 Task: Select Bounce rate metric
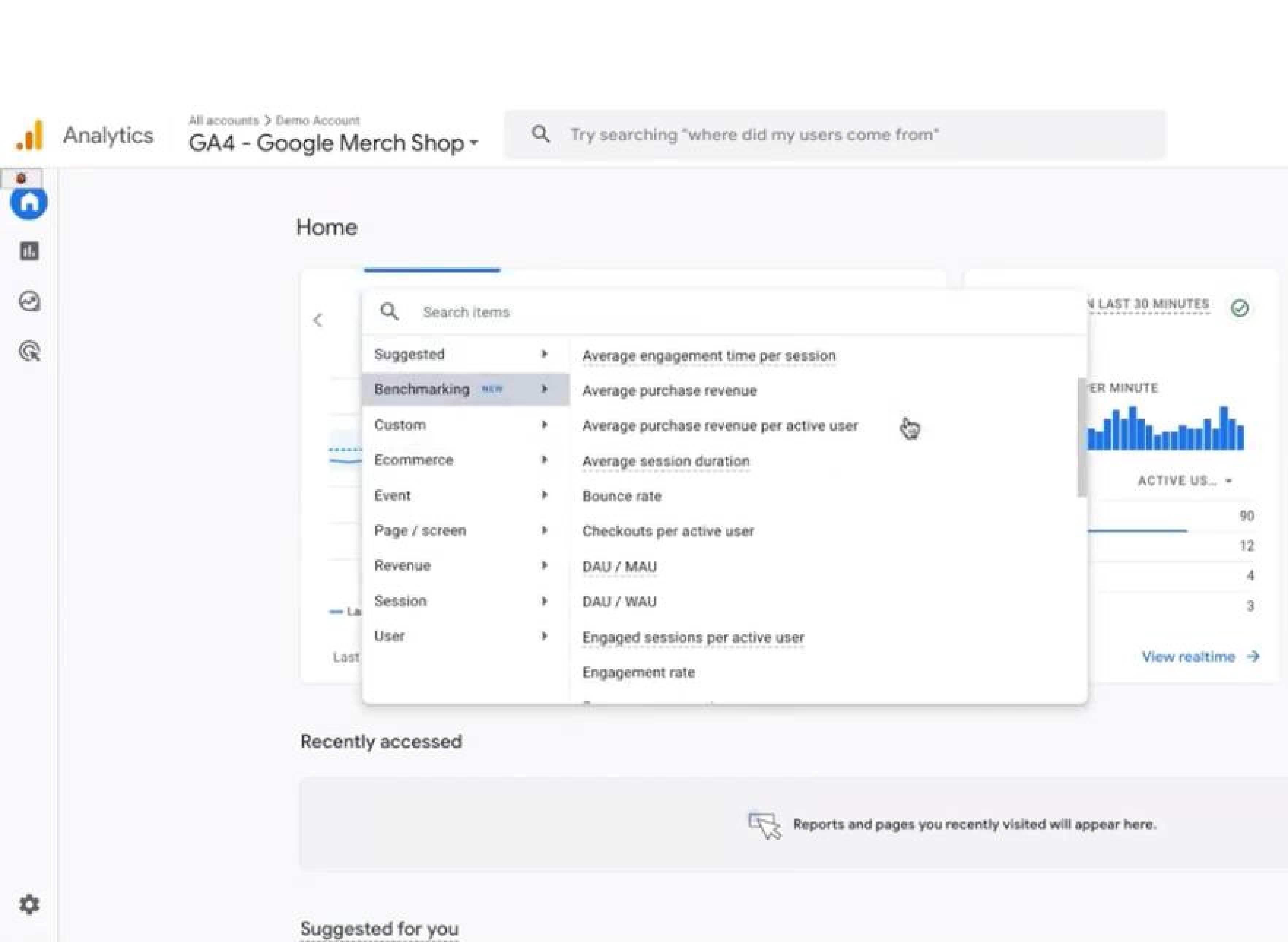[x=621, y=496]
